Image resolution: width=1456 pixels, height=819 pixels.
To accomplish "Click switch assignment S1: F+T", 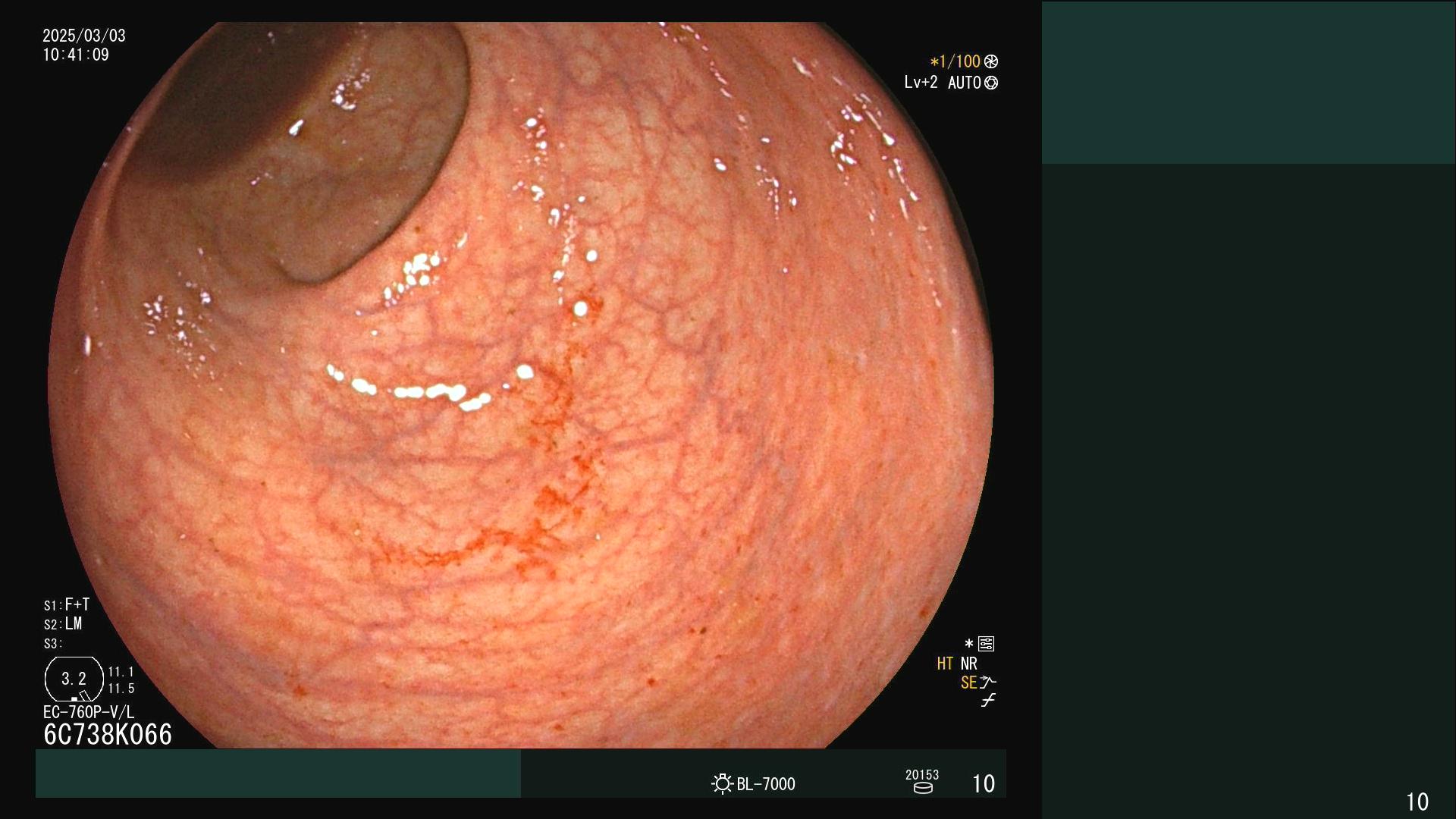I will coord(67,604).
